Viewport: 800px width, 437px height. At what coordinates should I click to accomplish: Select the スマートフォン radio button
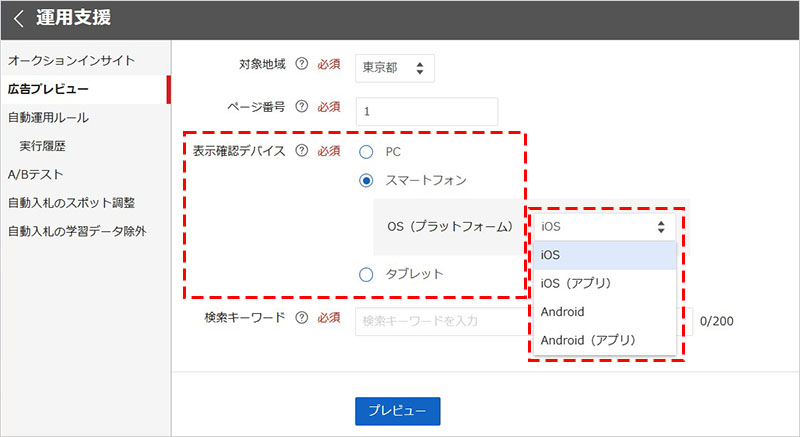pyautogui.click(x=366, y=181)
